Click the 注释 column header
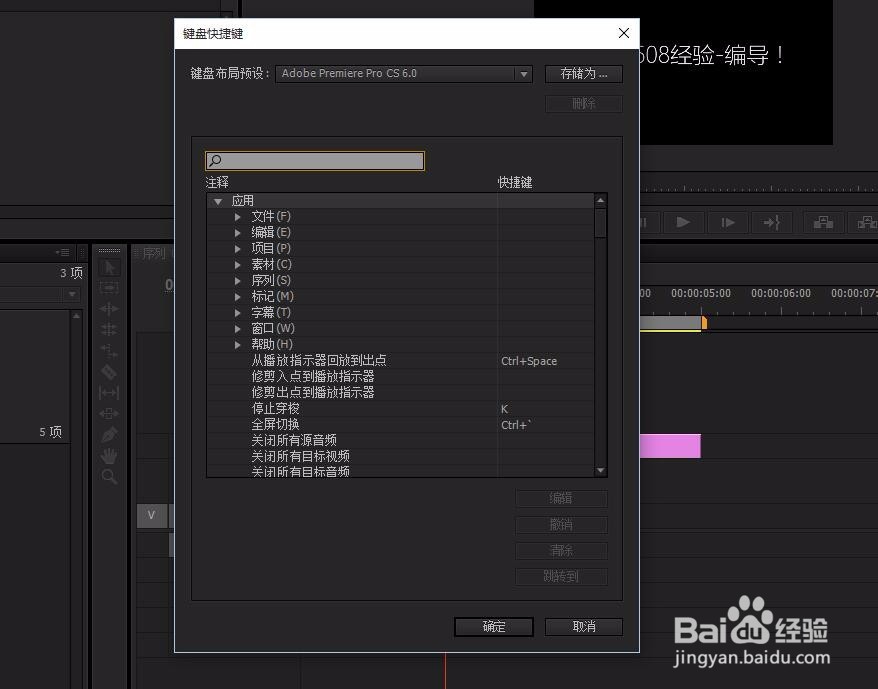 point(217,182)
